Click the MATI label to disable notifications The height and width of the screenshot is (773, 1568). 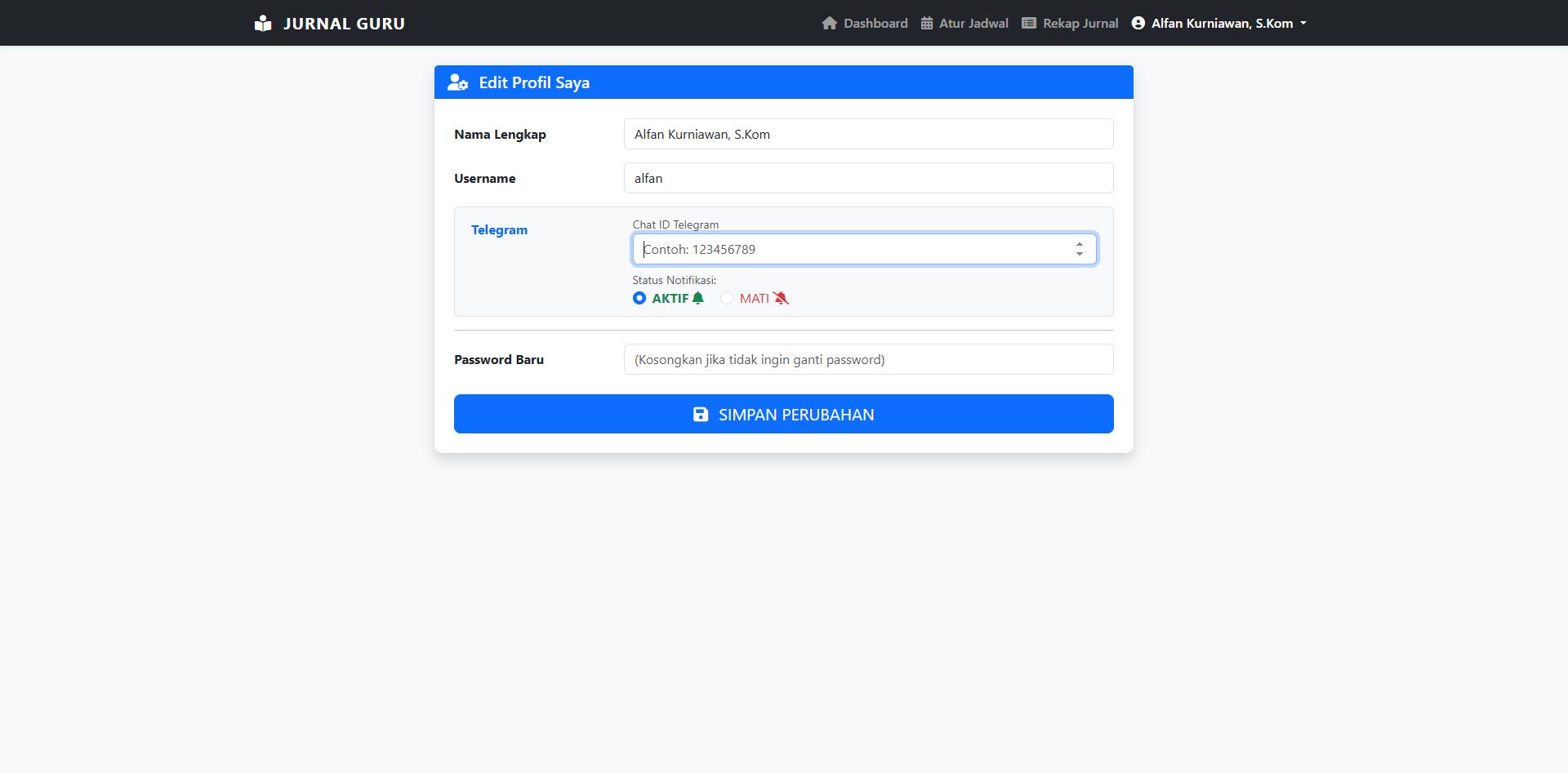tap(754, 299)
